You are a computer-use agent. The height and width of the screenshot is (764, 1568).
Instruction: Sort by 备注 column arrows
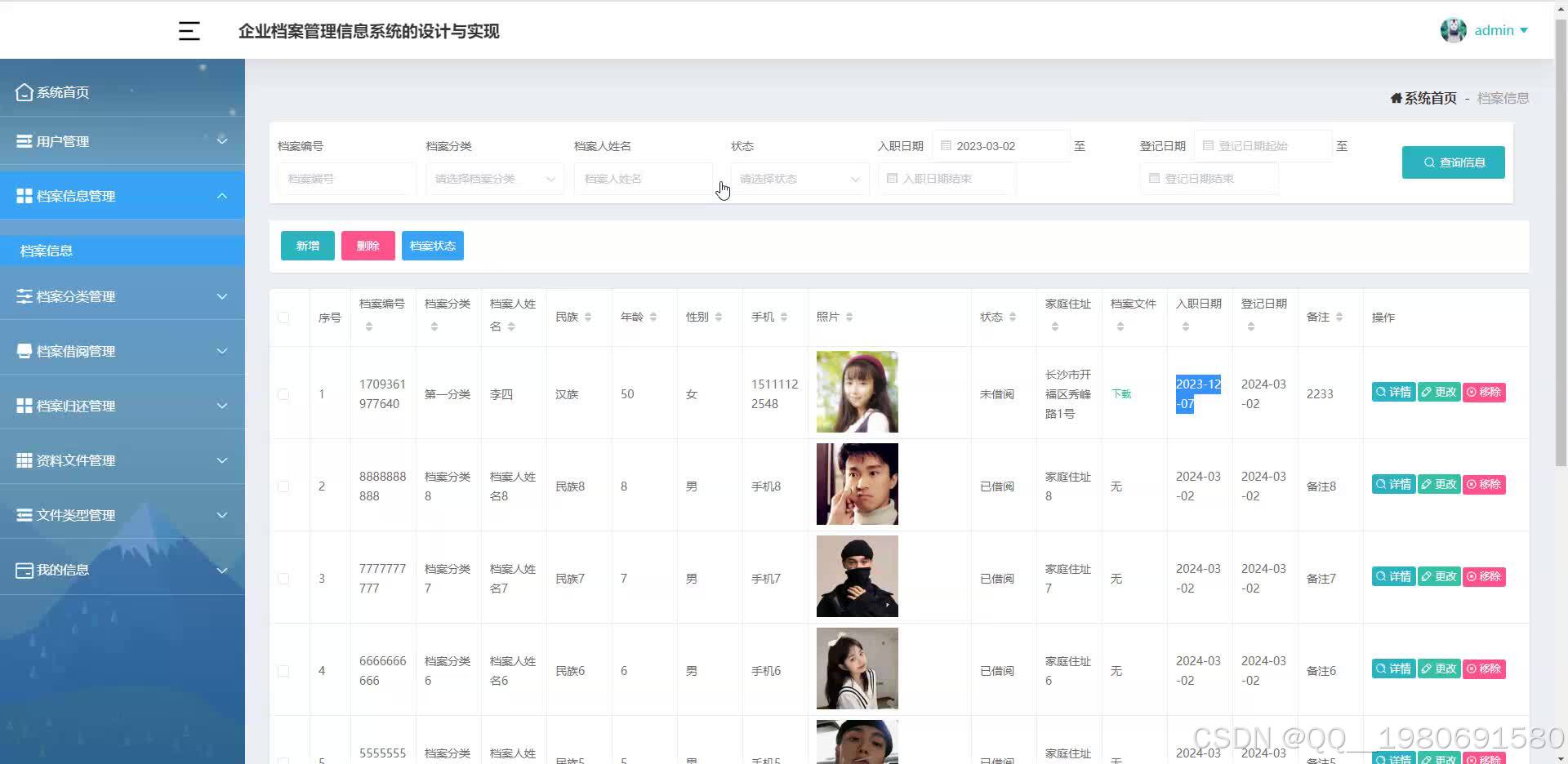[1339, 317]
